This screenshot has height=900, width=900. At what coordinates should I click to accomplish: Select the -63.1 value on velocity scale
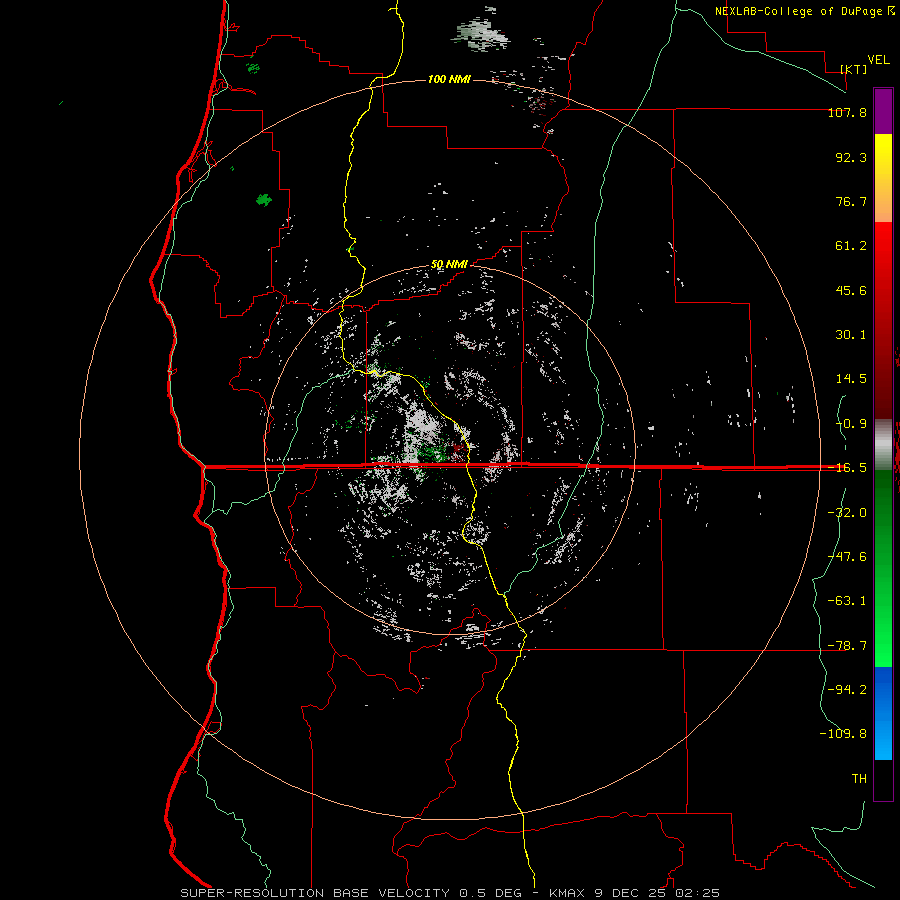pos(847,601)
